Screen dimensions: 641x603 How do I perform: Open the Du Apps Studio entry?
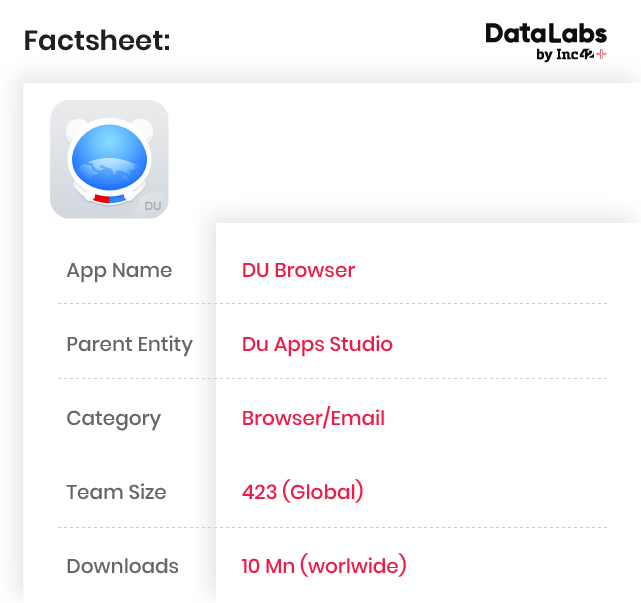coord(317,344)
